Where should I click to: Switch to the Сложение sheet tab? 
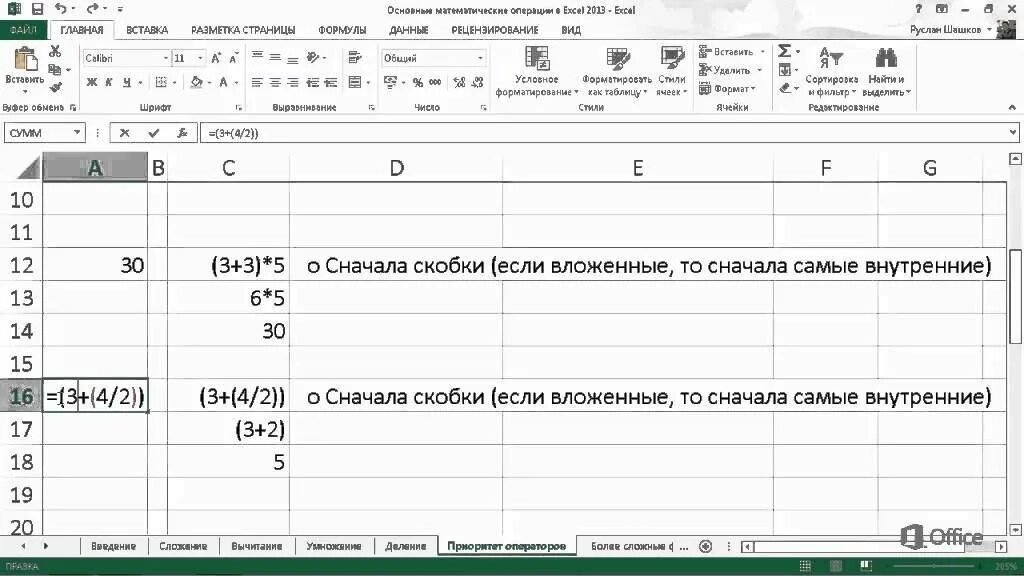[184, 546]
